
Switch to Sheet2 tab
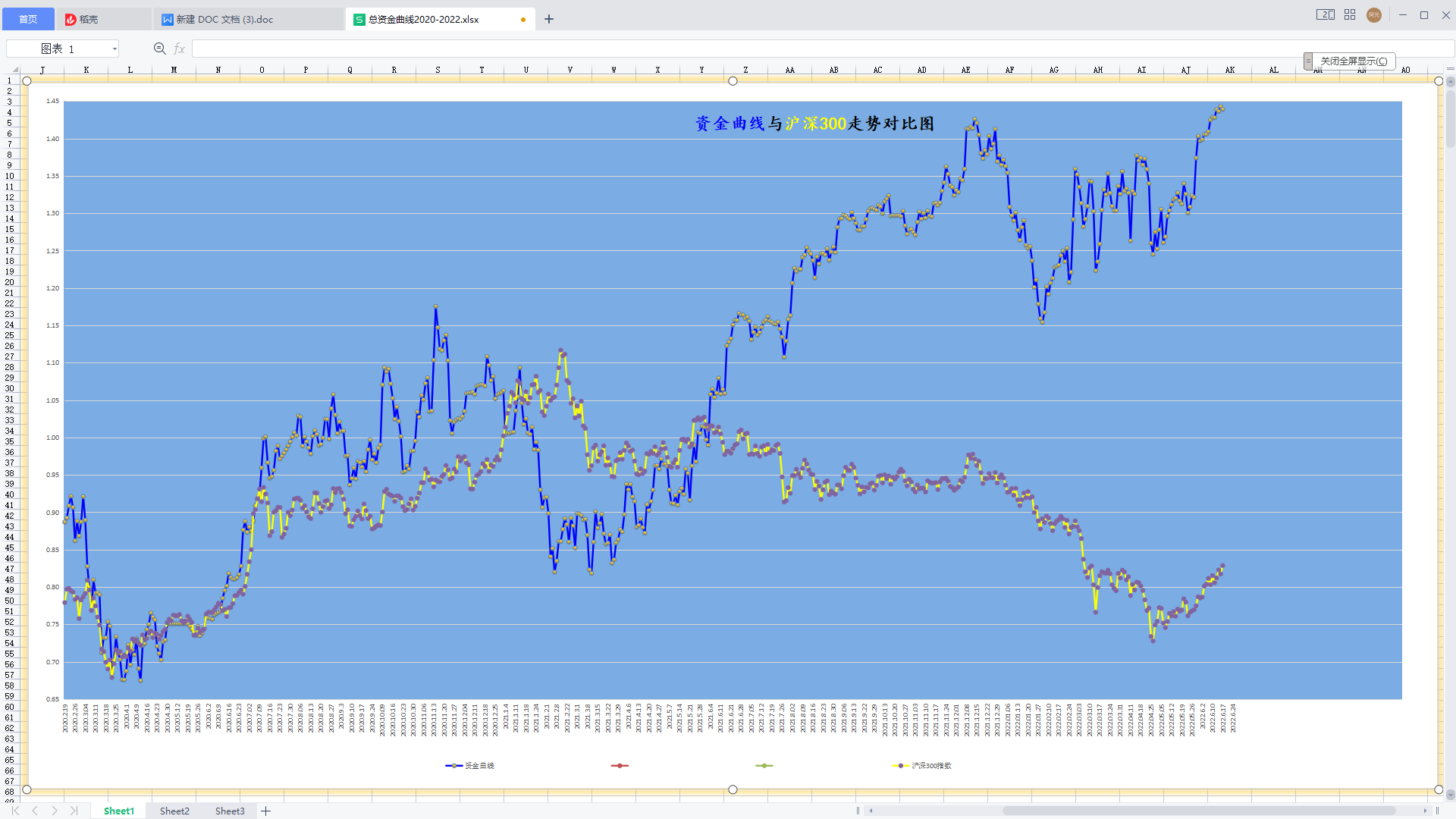coord(174,811)
